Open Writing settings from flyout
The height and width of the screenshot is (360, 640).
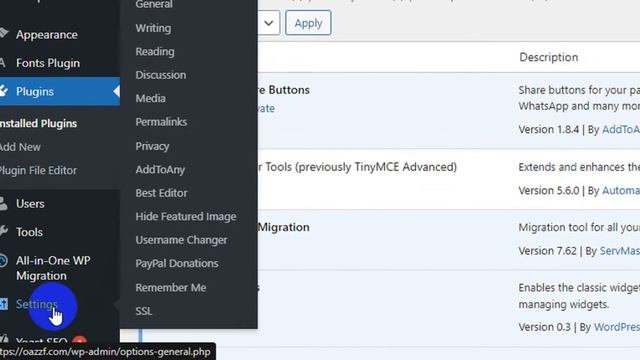click(x=153, y=28)
